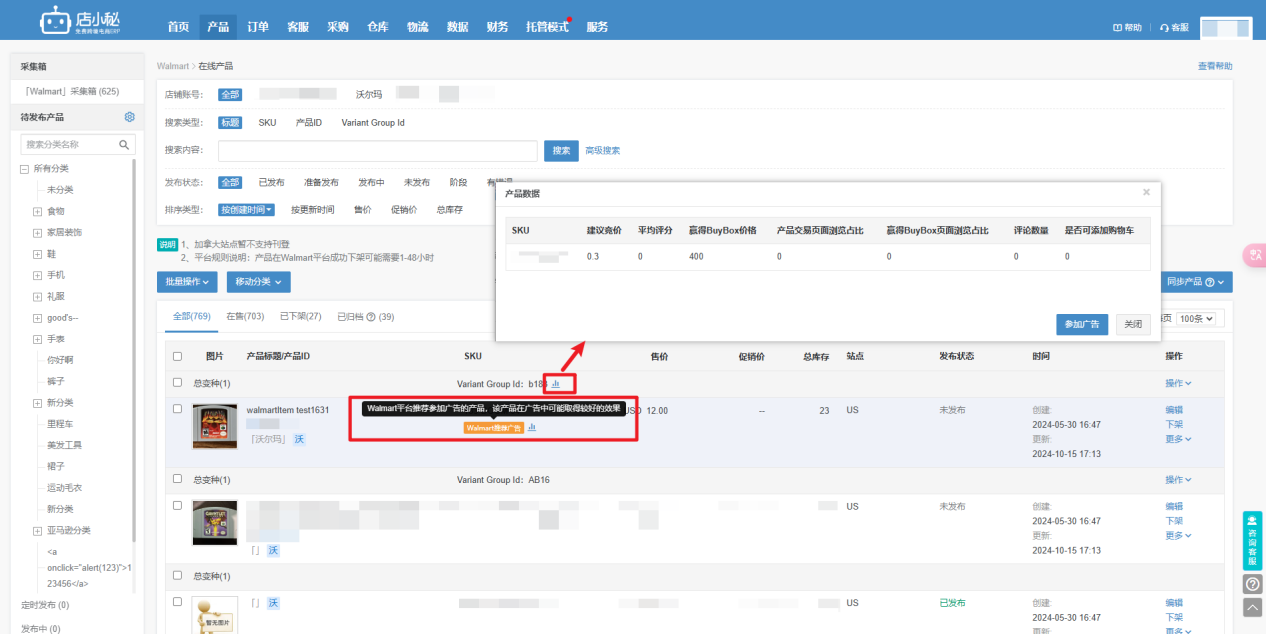Click the 搜索内容 text input field
The image size is (1266, 634).
pos(378,151)
